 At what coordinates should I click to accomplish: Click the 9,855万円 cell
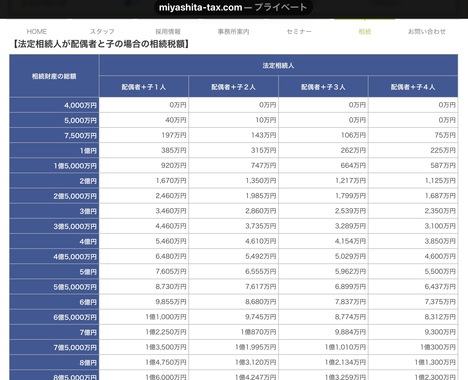pyautogui.click(x=144, y=302)
